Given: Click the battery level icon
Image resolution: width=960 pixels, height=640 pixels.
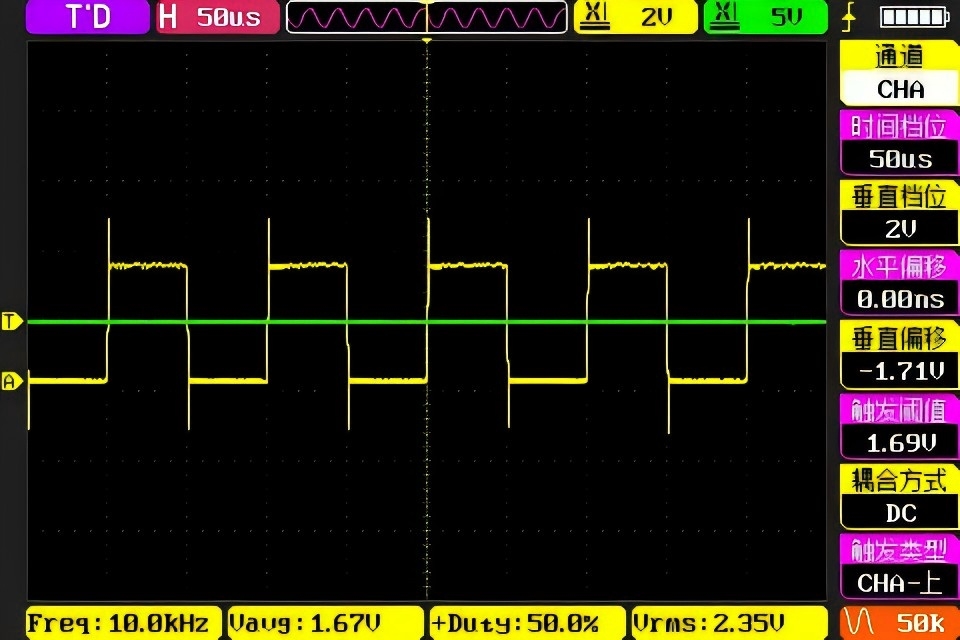Looking at the screenshot, I should (x=915, y=17).
